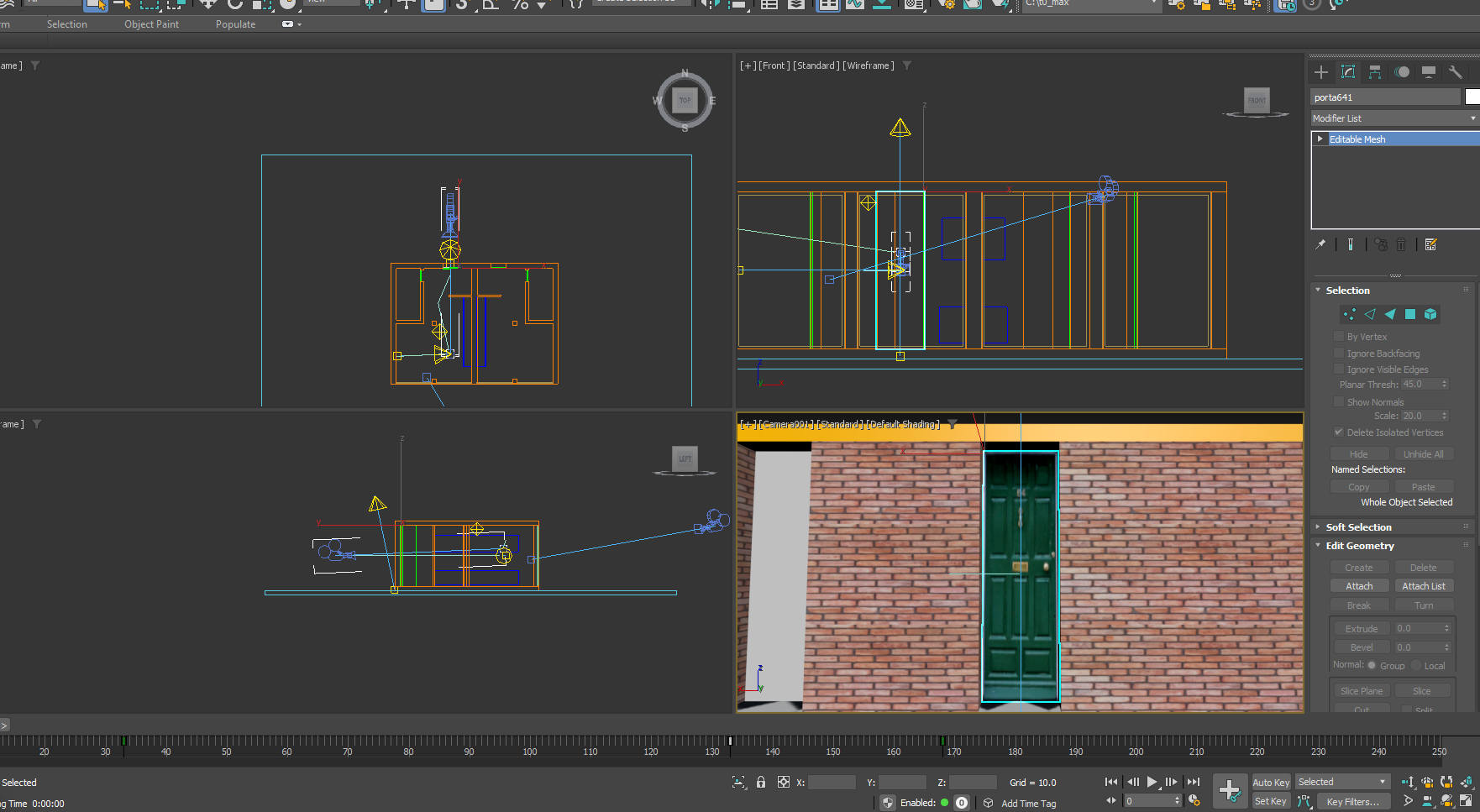1480x812 pixels.
Task: Click the Set Keys large plus button
Action: (x=1230, y=789)
